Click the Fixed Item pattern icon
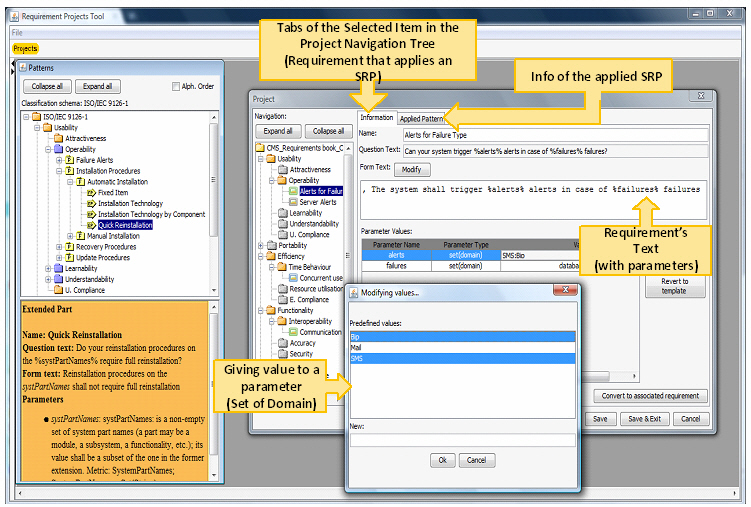This screenshot has width=751, height=507. tap(92, 192)
